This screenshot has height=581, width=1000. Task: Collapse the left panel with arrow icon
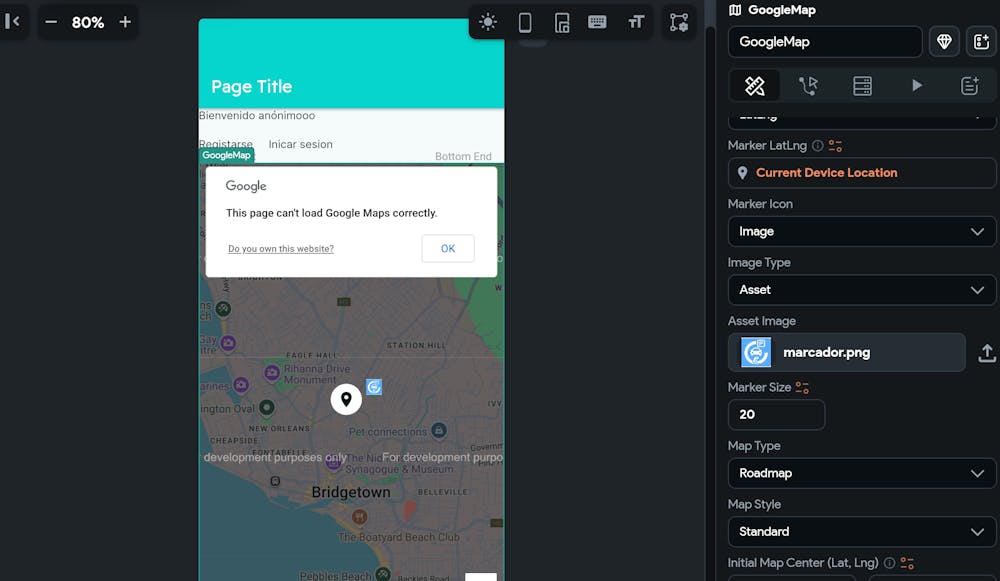12,22
